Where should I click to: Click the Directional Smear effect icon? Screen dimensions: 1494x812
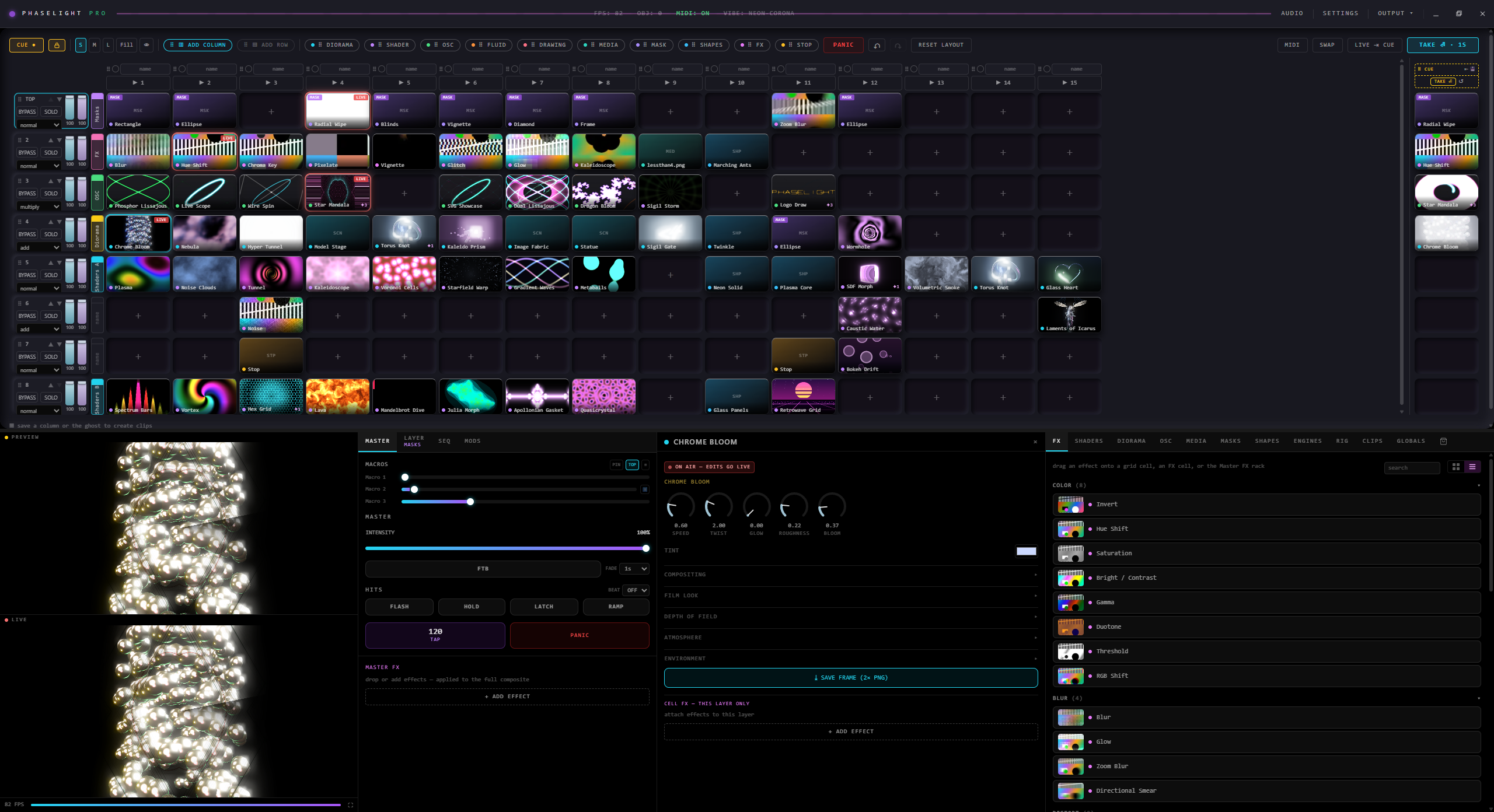point(1070,791)
